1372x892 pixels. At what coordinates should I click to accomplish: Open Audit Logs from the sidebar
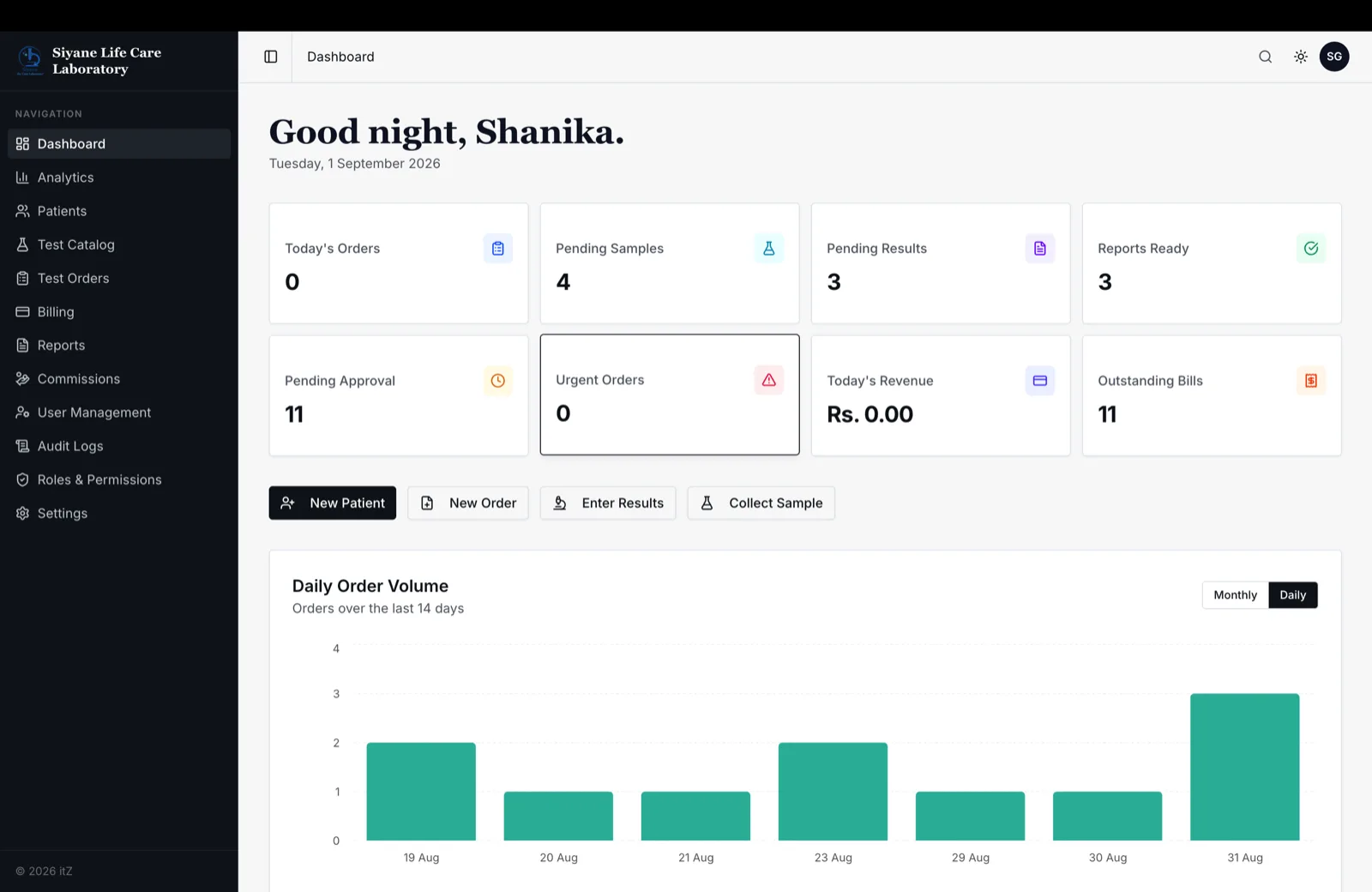(119, 446)
